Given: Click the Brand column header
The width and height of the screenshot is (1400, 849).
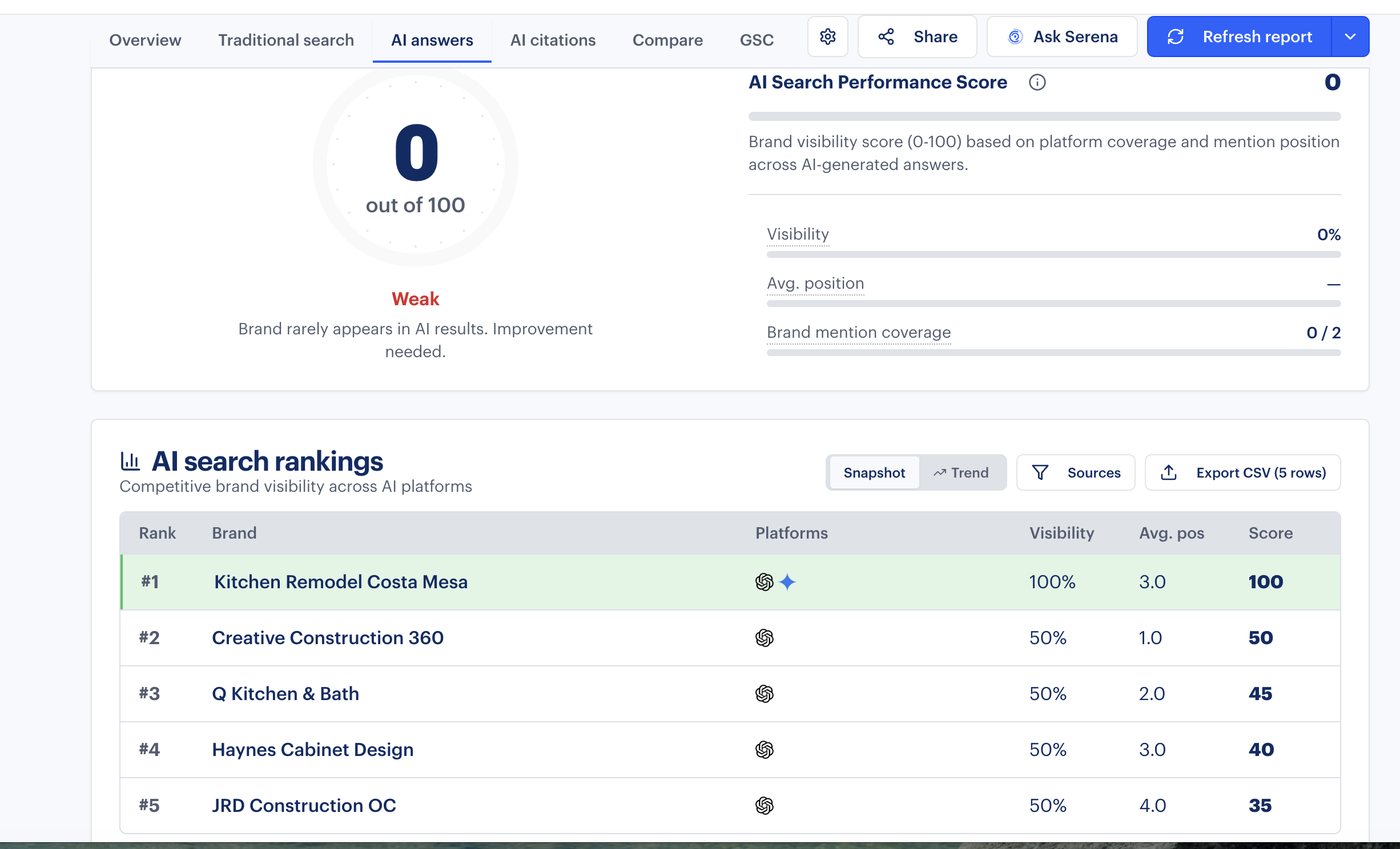Looking at the screenshot, I should (234, 533).
